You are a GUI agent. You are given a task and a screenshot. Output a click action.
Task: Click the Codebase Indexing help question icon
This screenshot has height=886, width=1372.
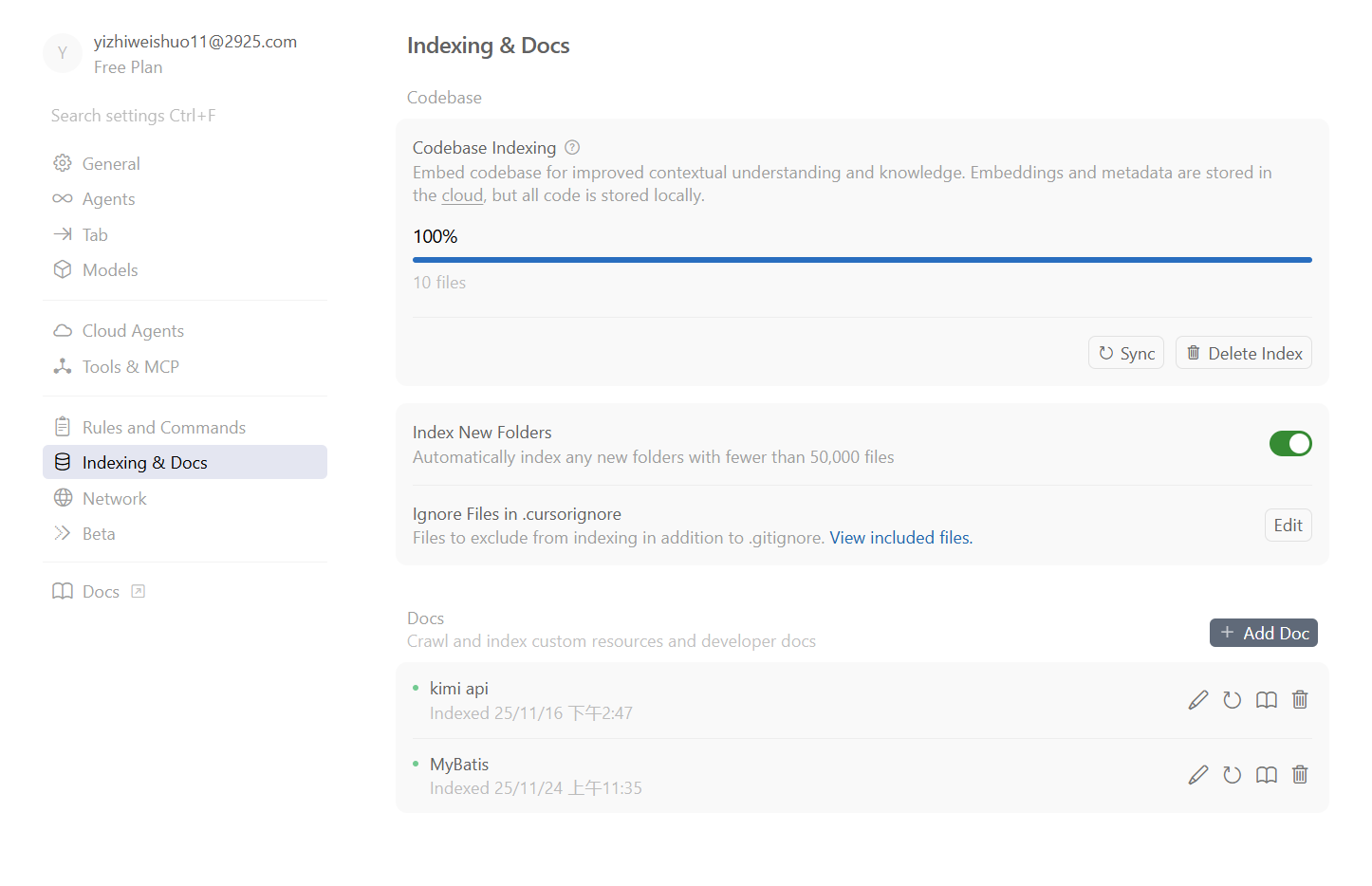coord(572,148)
